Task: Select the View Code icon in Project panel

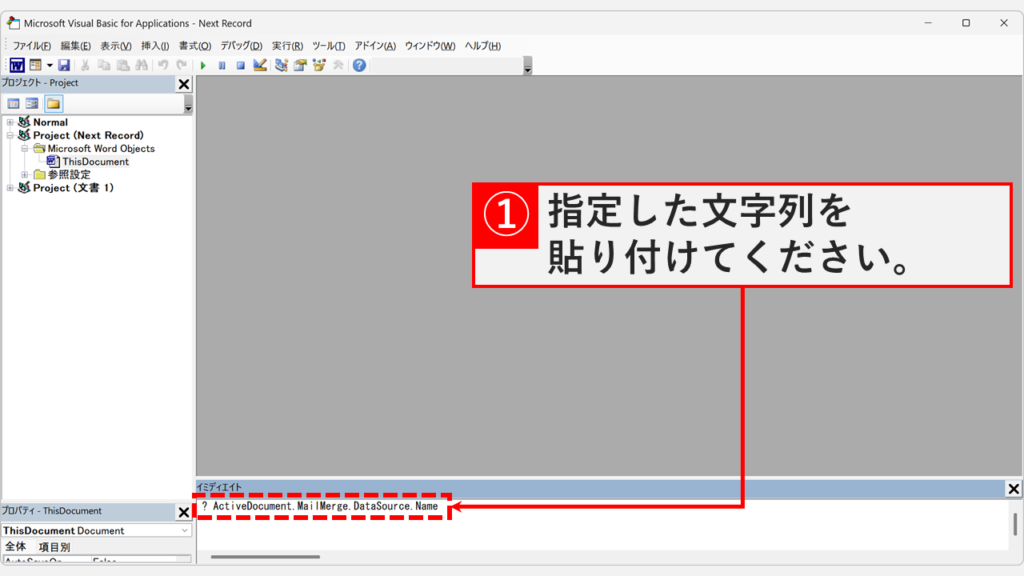Action: (x=14, y=103)
